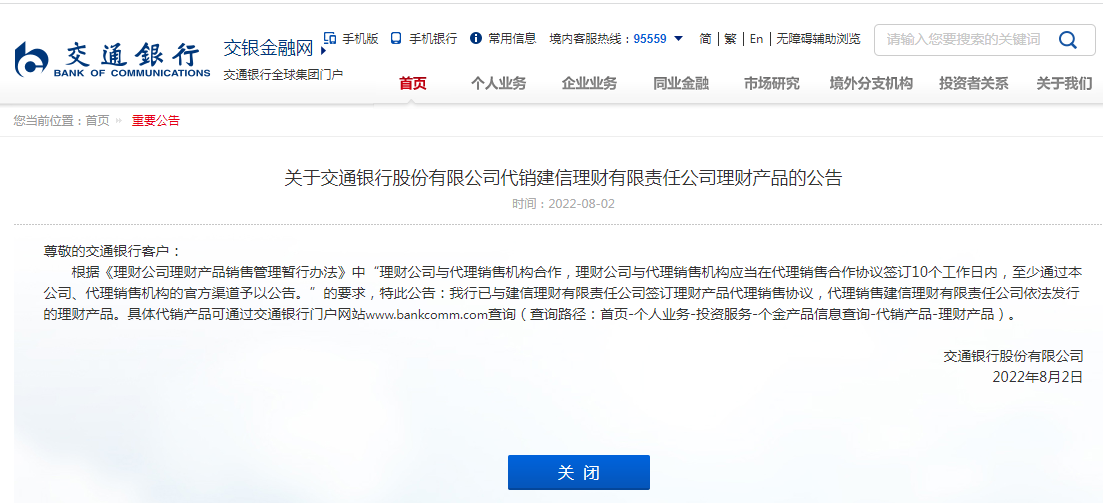Image resolution: width=1103 pixels, height=503 pixels.
Task: Click www.bankcomm.com in the announcement text
Action: coord(427,314)
